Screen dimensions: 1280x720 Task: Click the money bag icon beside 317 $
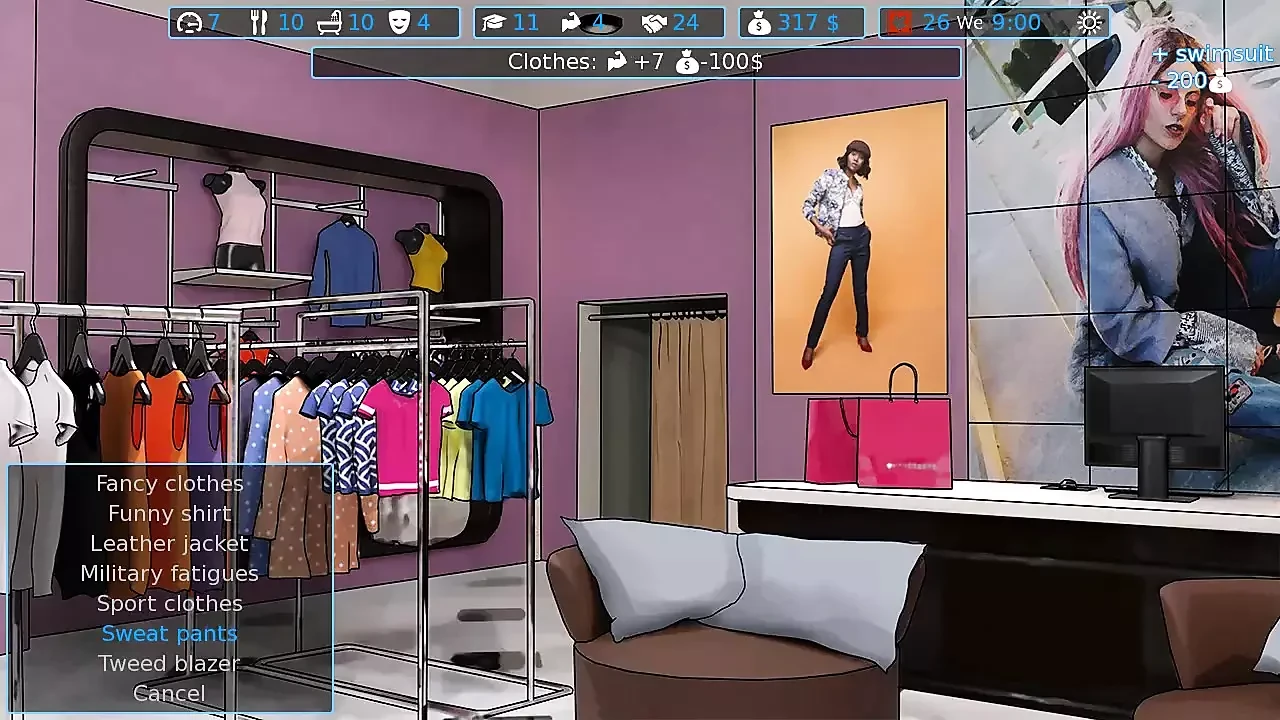pyautogui.click(x=759, y=22)
